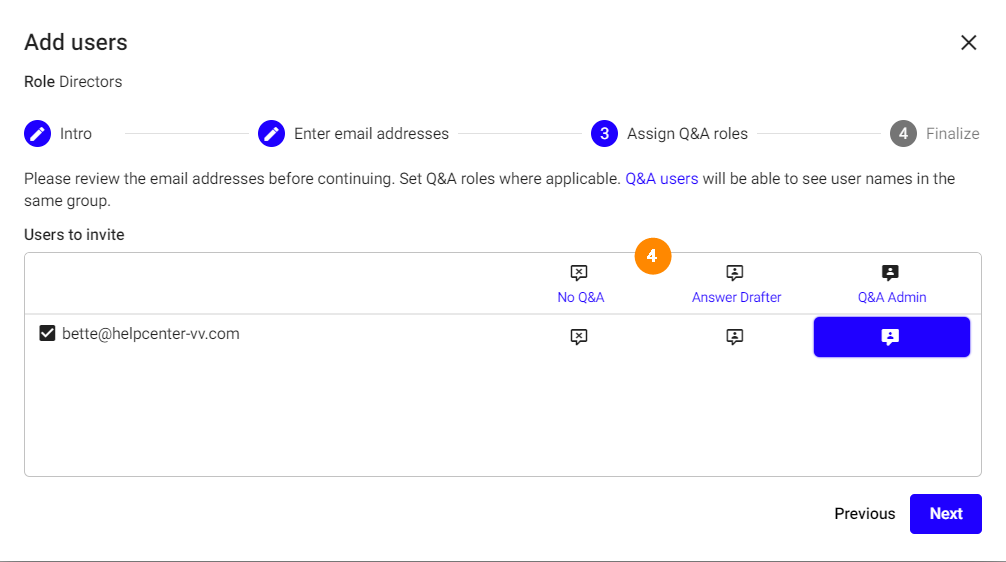Click the No Q&A header icon
This screenshot has height=562, width=1006.
579,272
